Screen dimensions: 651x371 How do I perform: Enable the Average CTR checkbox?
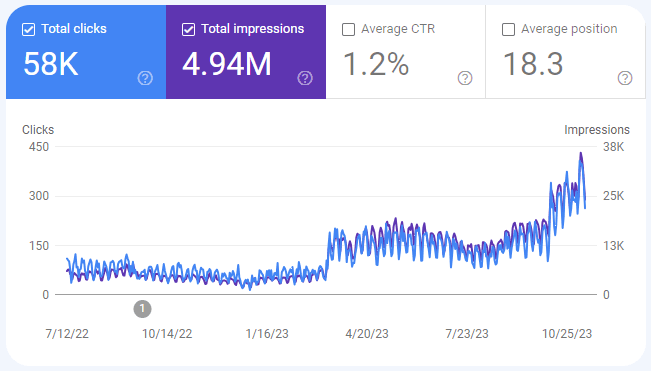pos(348,29)
